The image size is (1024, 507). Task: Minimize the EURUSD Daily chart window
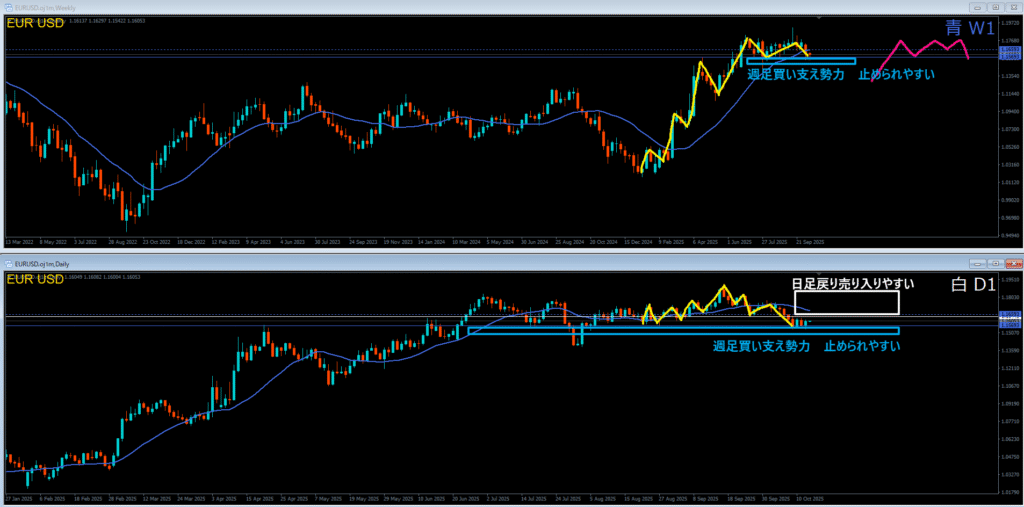(977, 264)
